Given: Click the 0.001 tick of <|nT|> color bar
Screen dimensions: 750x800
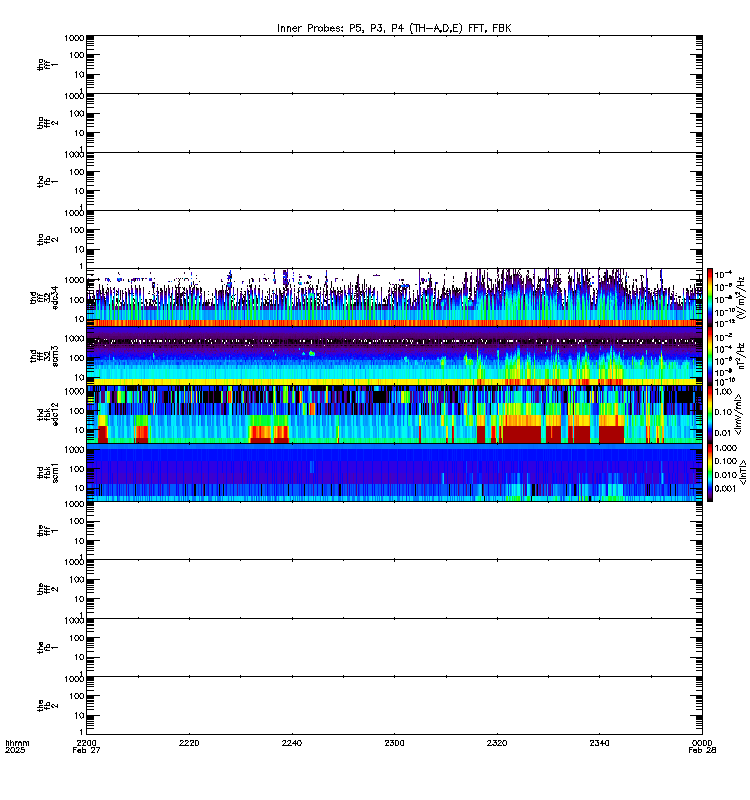Looking at the screenshot, I should pos(726,488).
